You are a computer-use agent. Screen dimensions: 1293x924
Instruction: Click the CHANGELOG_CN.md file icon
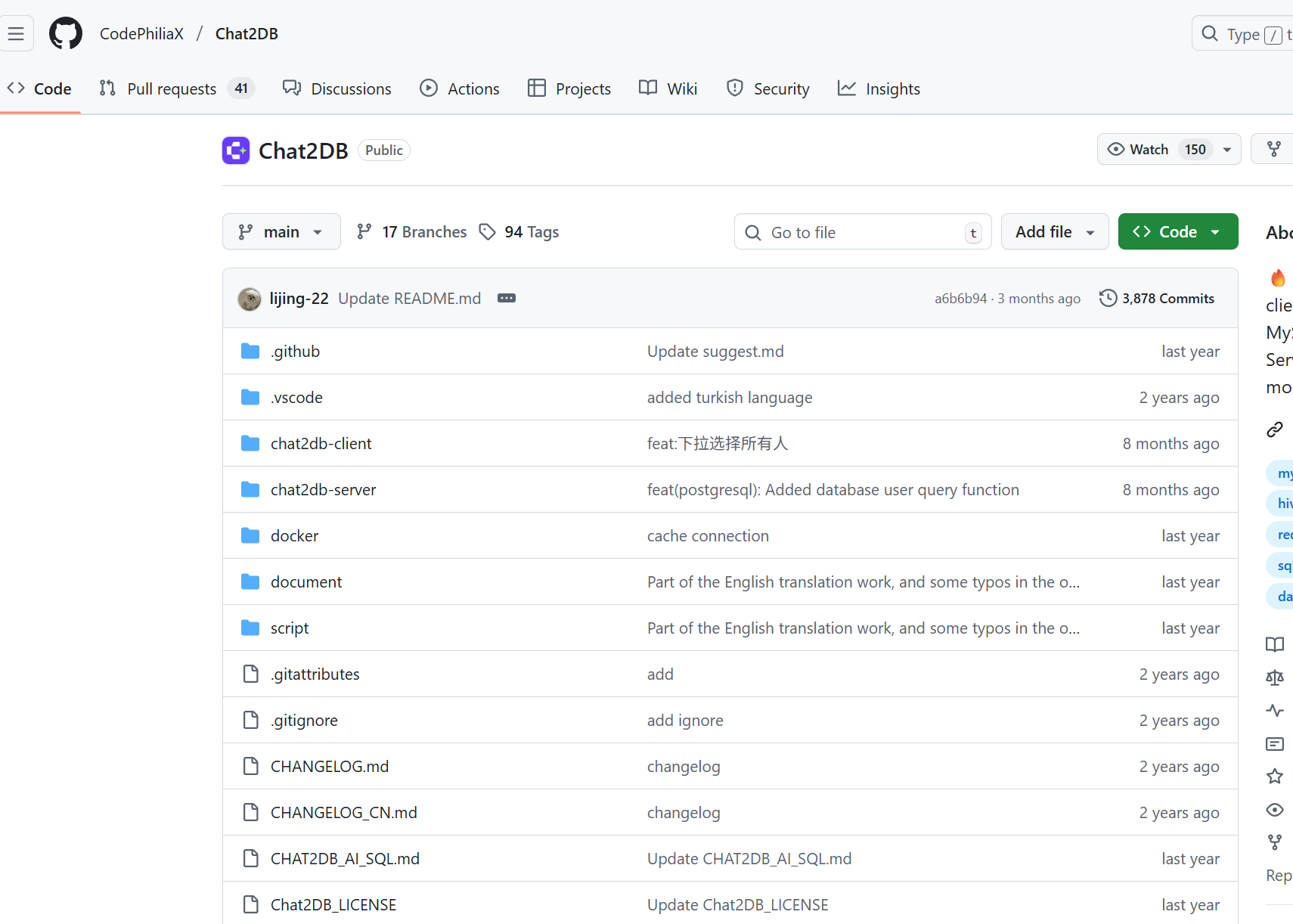[250, 812]
